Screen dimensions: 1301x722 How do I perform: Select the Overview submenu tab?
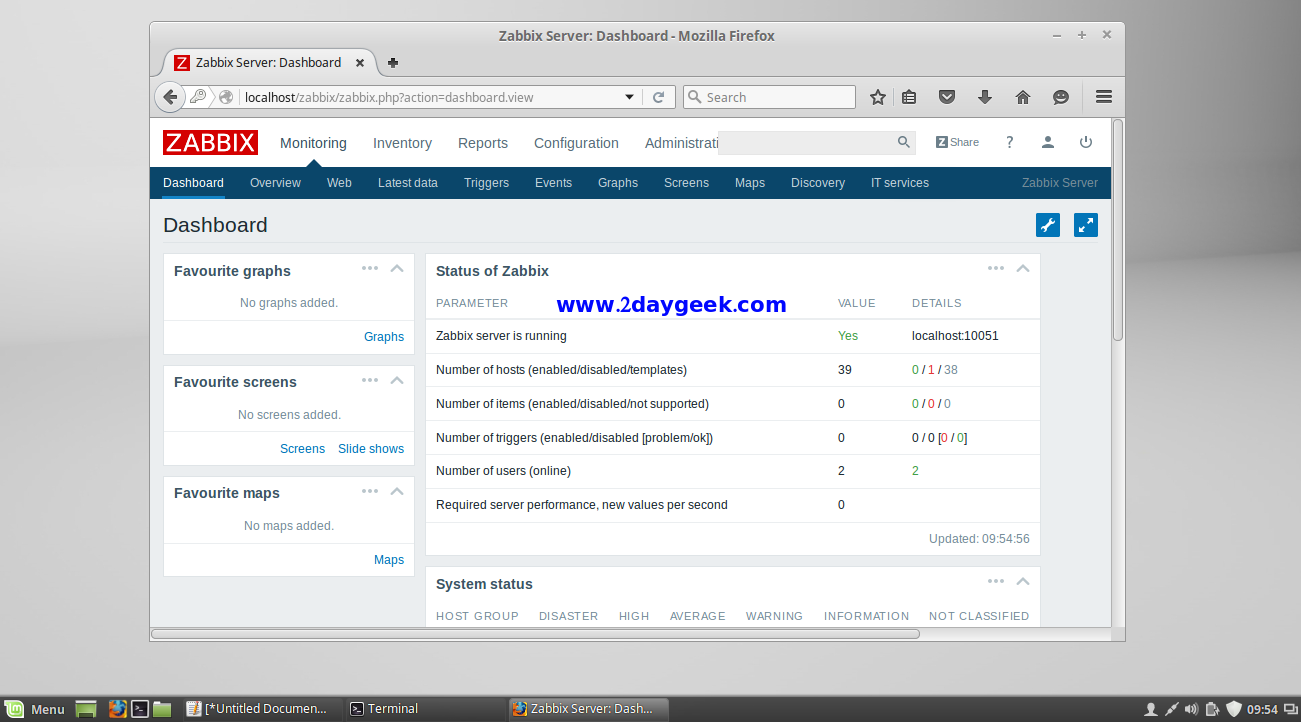275,183
